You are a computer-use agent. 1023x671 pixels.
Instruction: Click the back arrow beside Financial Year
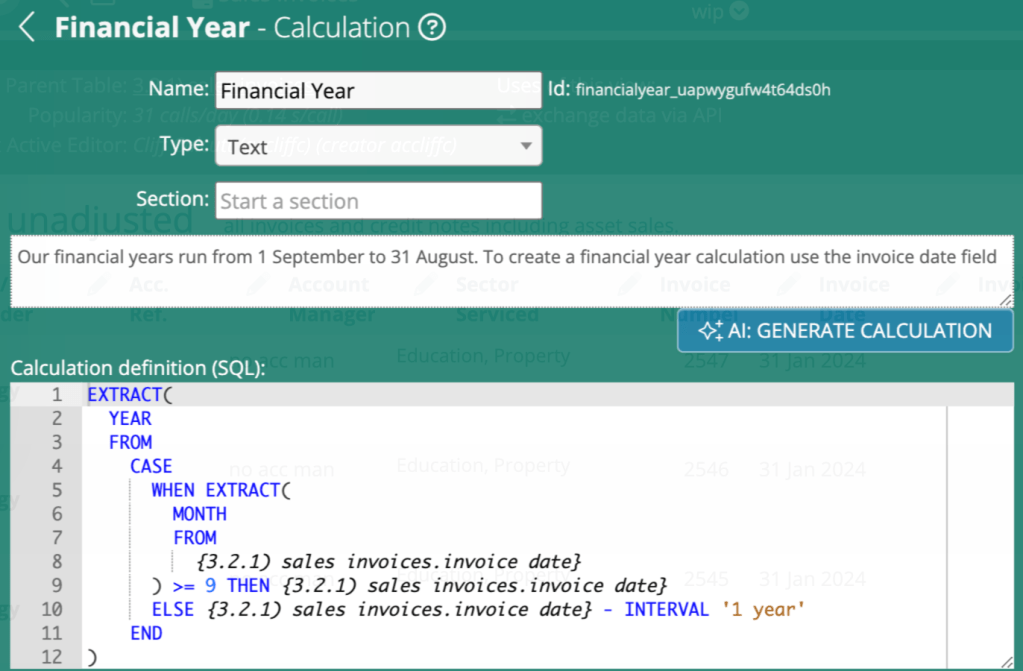[x=27, y=28]
